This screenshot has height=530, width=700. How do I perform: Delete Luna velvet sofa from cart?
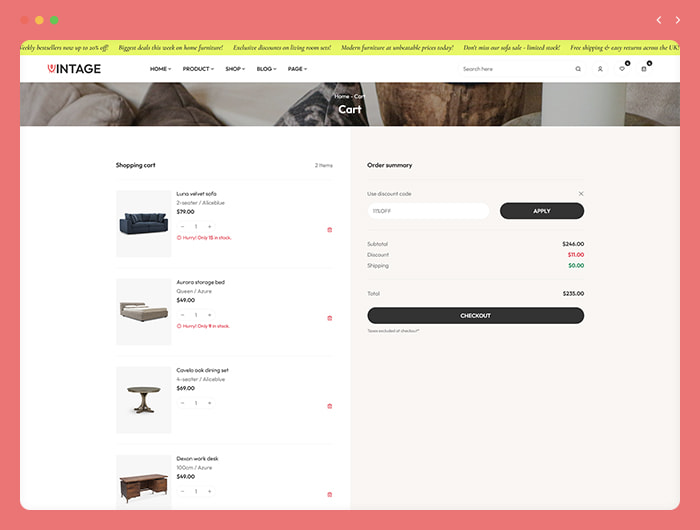[330, 230]
